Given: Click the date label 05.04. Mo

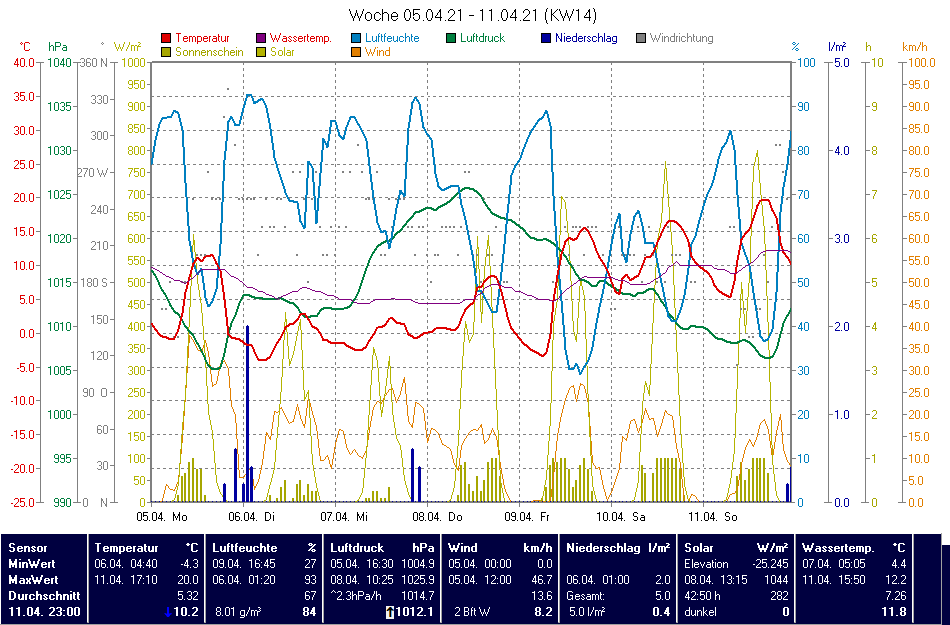Looking at the screenshot, I should [162, 517].
